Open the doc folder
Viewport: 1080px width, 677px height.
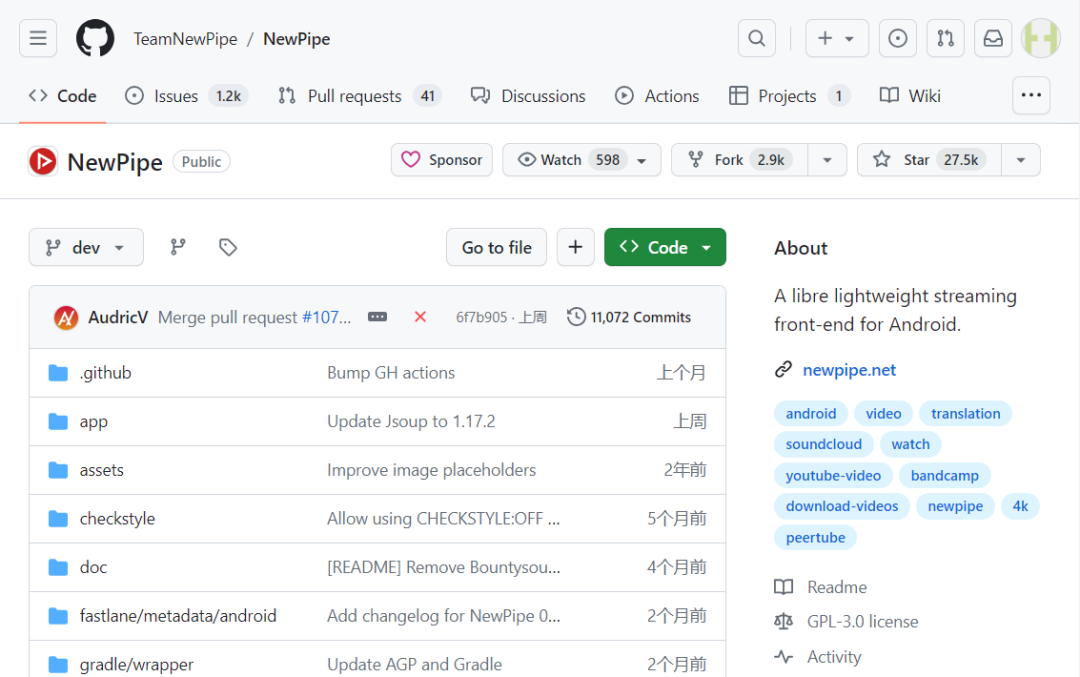tap(93, 567)
